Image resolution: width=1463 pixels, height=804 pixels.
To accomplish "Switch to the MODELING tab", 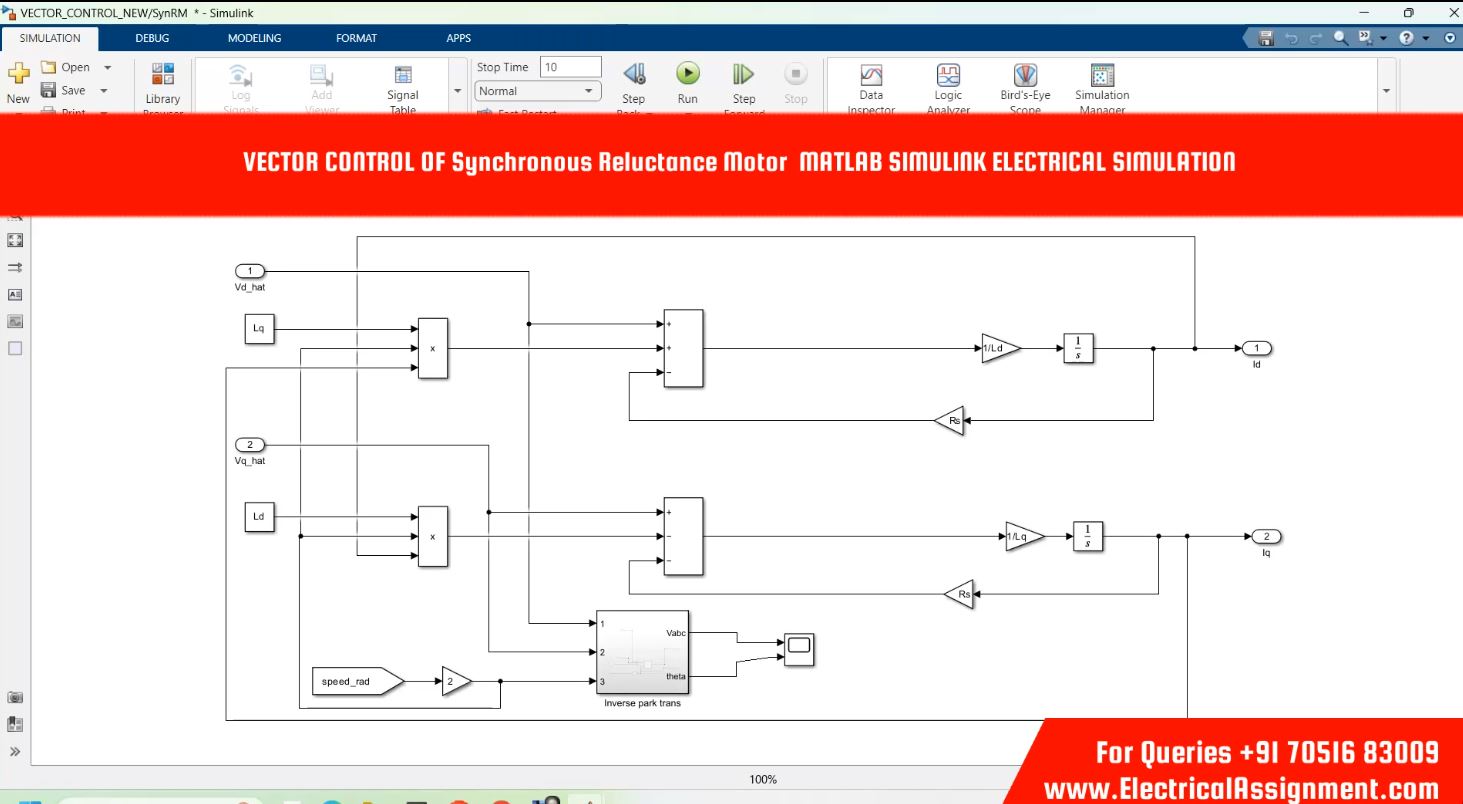I will (254, 38).
